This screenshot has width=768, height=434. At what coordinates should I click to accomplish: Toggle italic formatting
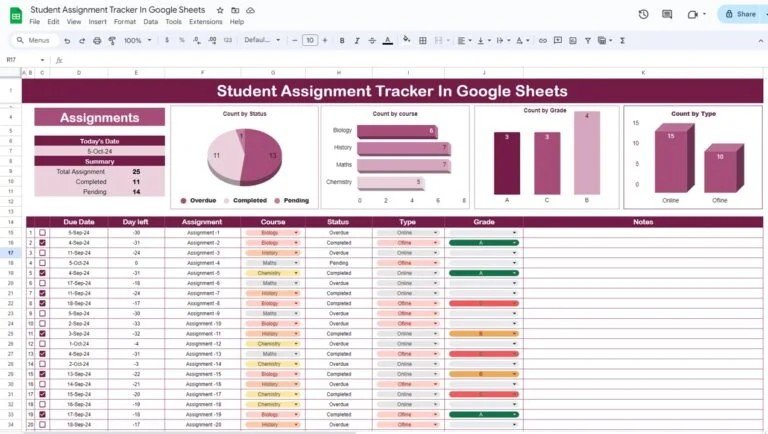357,41
